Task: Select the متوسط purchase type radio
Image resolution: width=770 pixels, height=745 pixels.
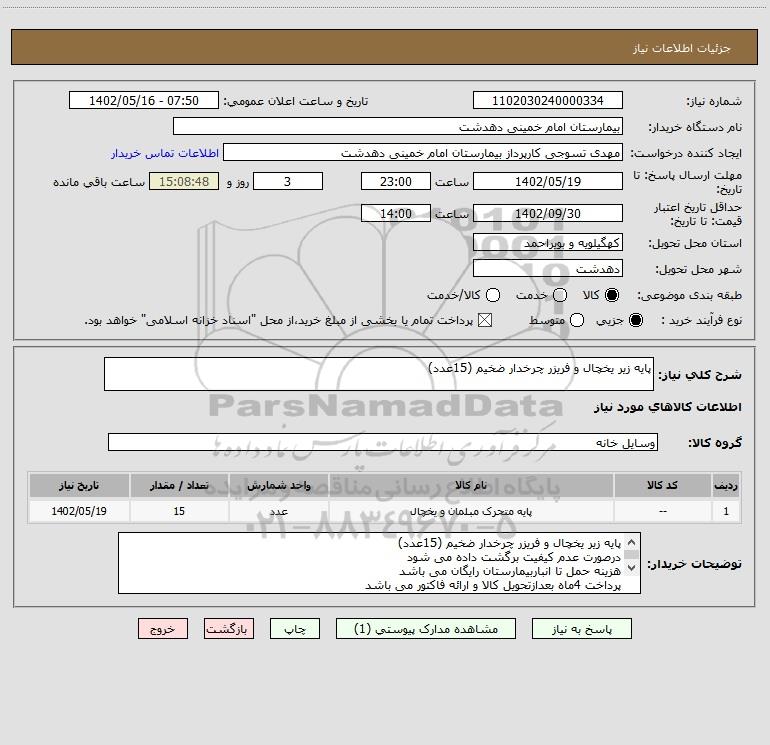Action: point(577,320)
